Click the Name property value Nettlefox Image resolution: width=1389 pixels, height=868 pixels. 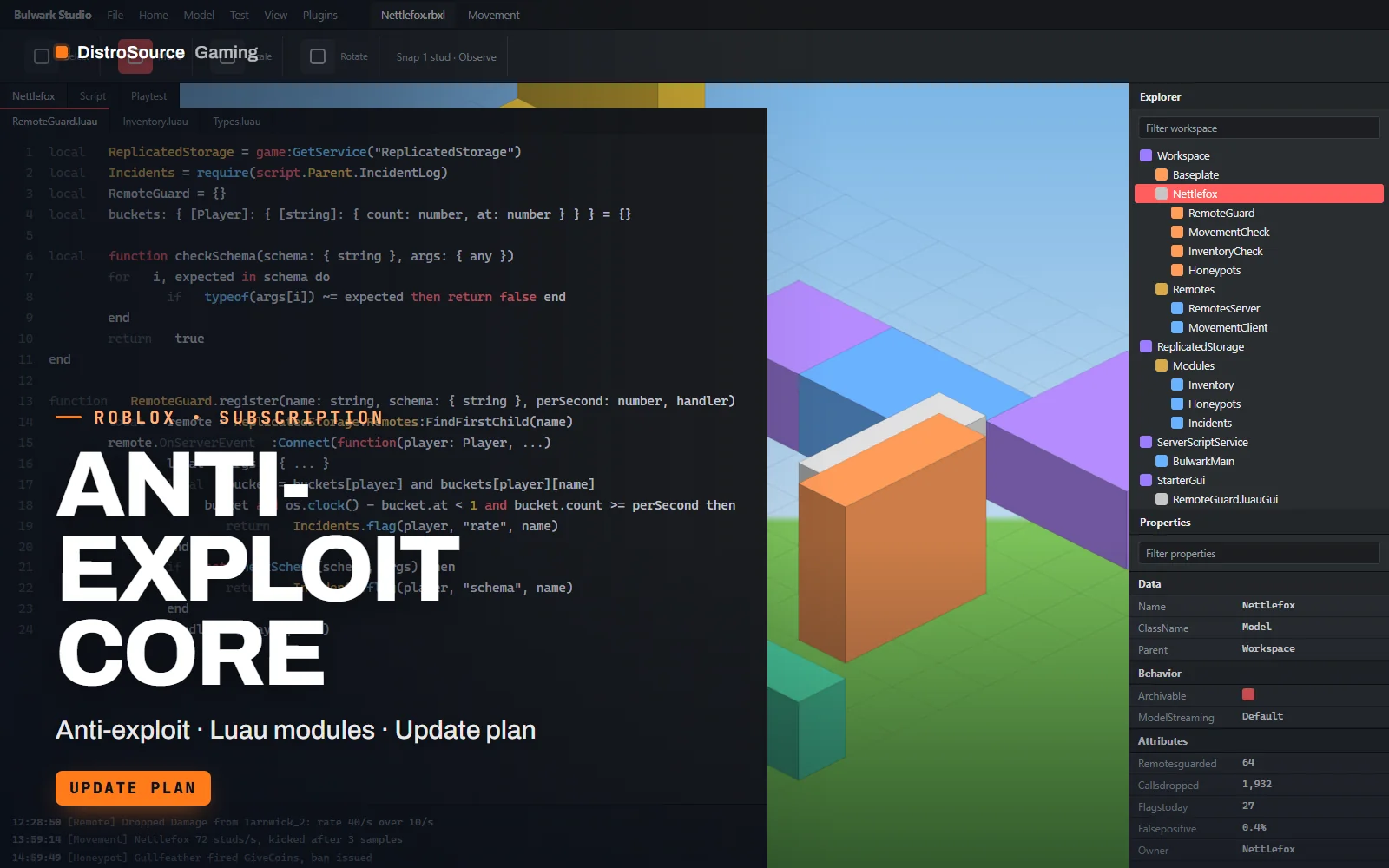coord(1268,605)
